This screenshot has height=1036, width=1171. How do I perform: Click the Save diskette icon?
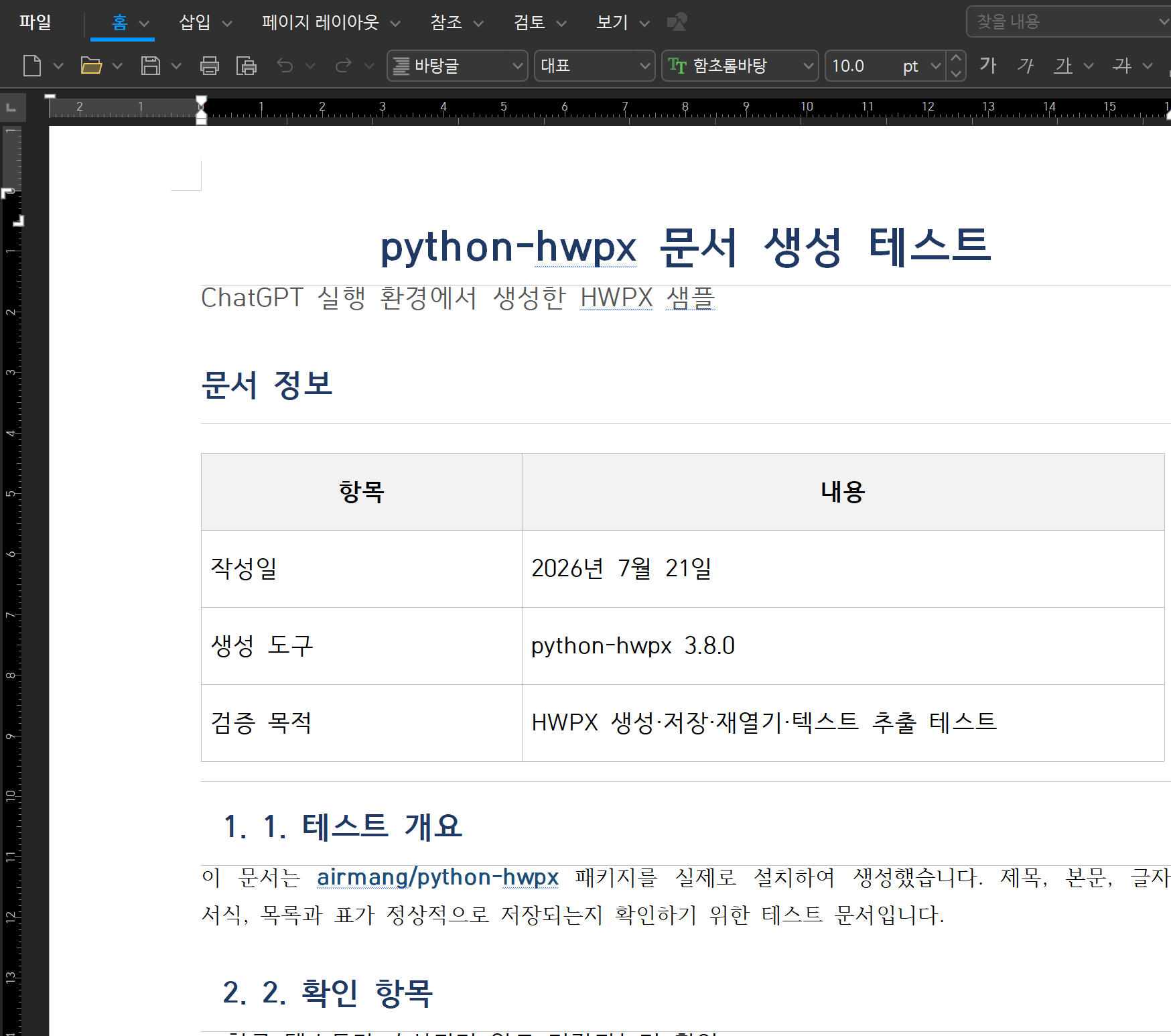click(150, 66)
